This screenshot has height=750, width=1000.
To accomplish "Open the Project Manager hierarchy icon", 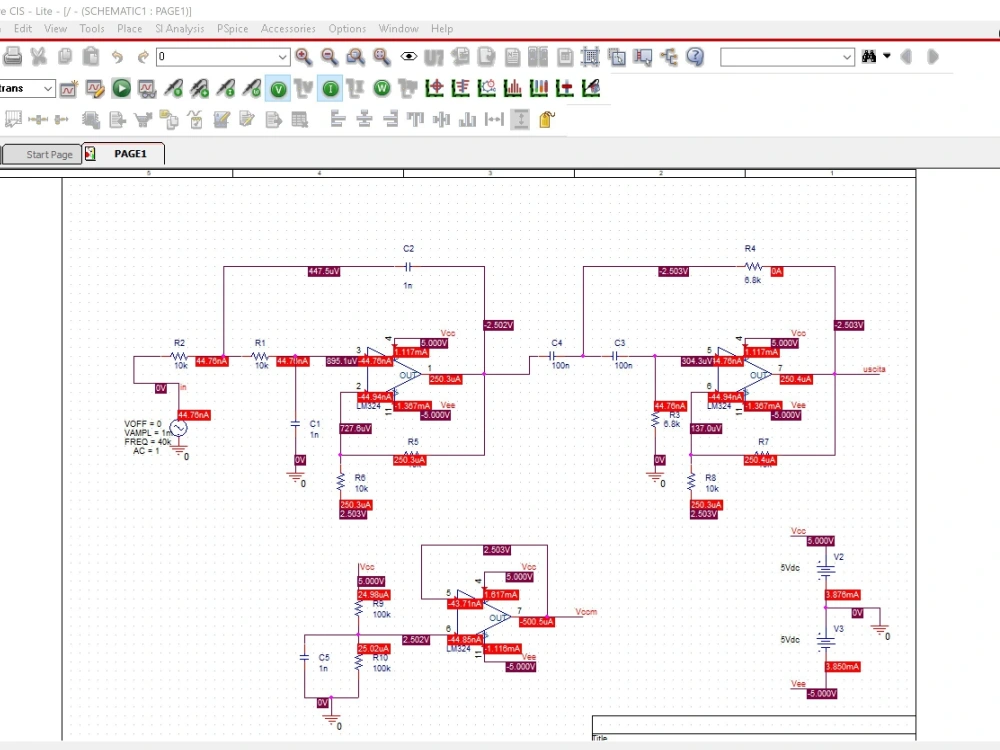I will coord(669,57).
